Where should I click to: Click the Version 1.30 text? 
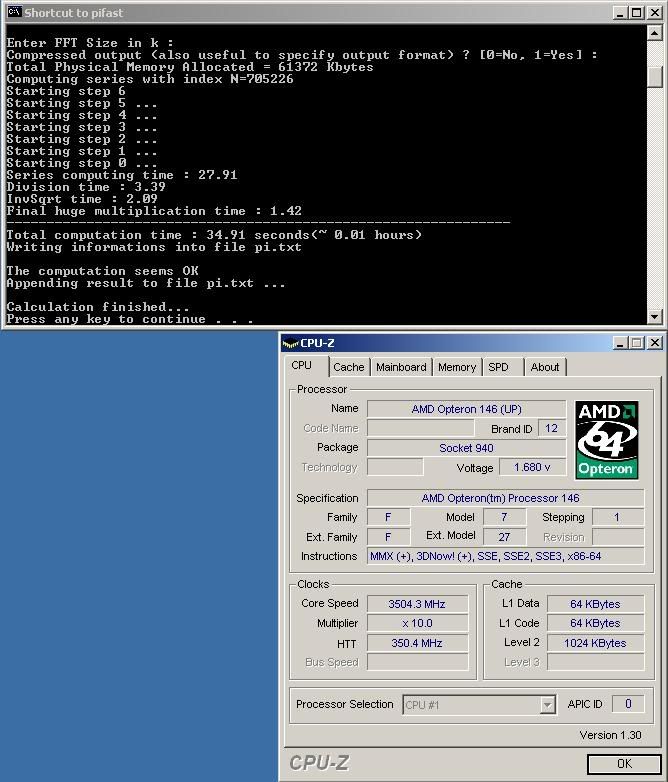coord(610,735)
